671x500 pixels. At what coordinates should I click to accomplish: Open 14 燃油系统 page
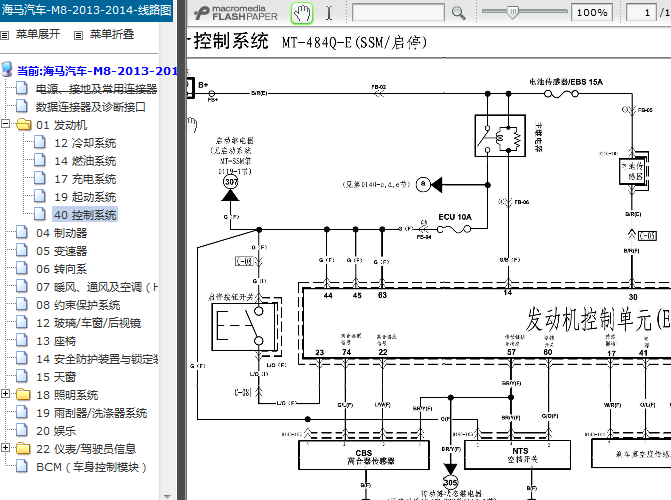pyautogui.click(x=85, y=161)
